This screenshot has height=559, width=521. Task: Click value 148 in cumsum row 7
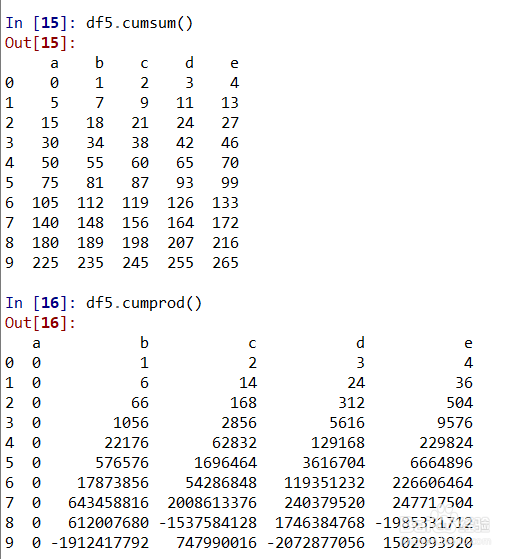pyautogui.click(x=90, y=223)
